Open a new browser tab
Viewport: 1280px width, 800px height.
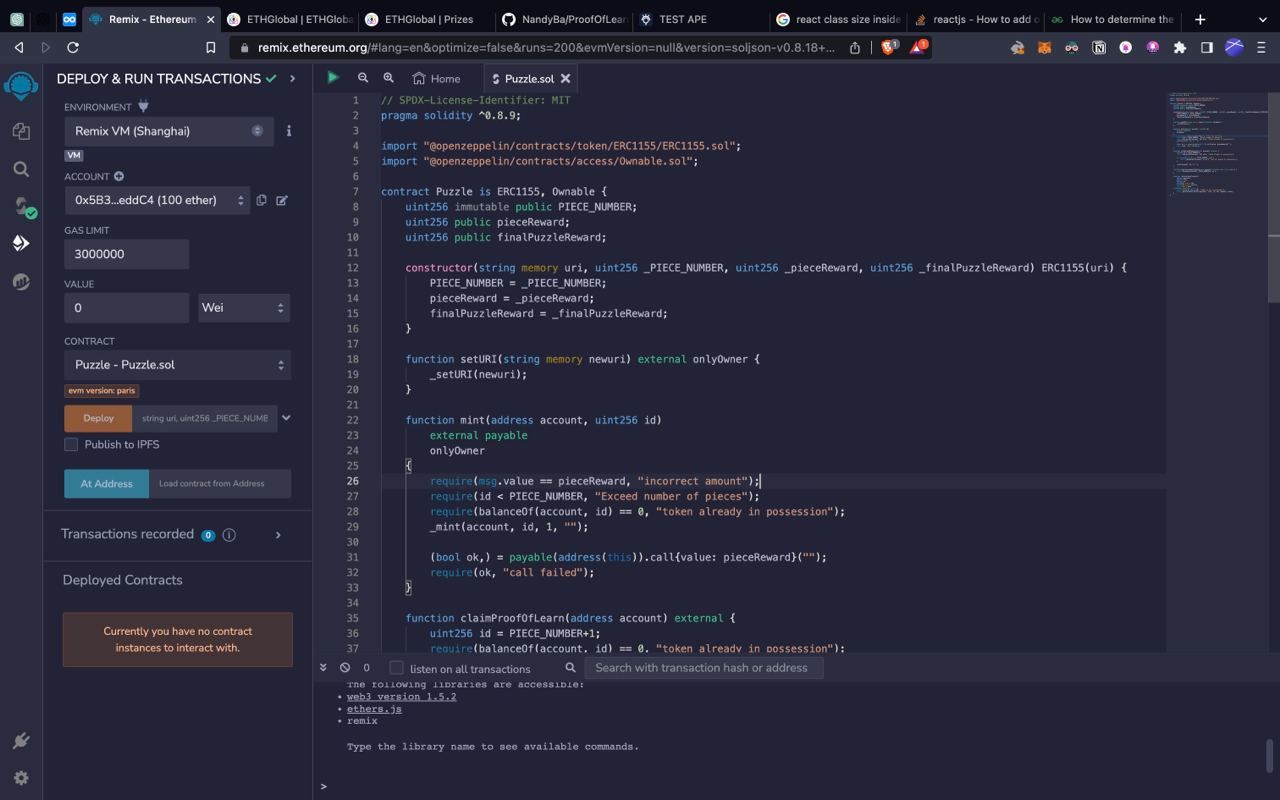1200,19
